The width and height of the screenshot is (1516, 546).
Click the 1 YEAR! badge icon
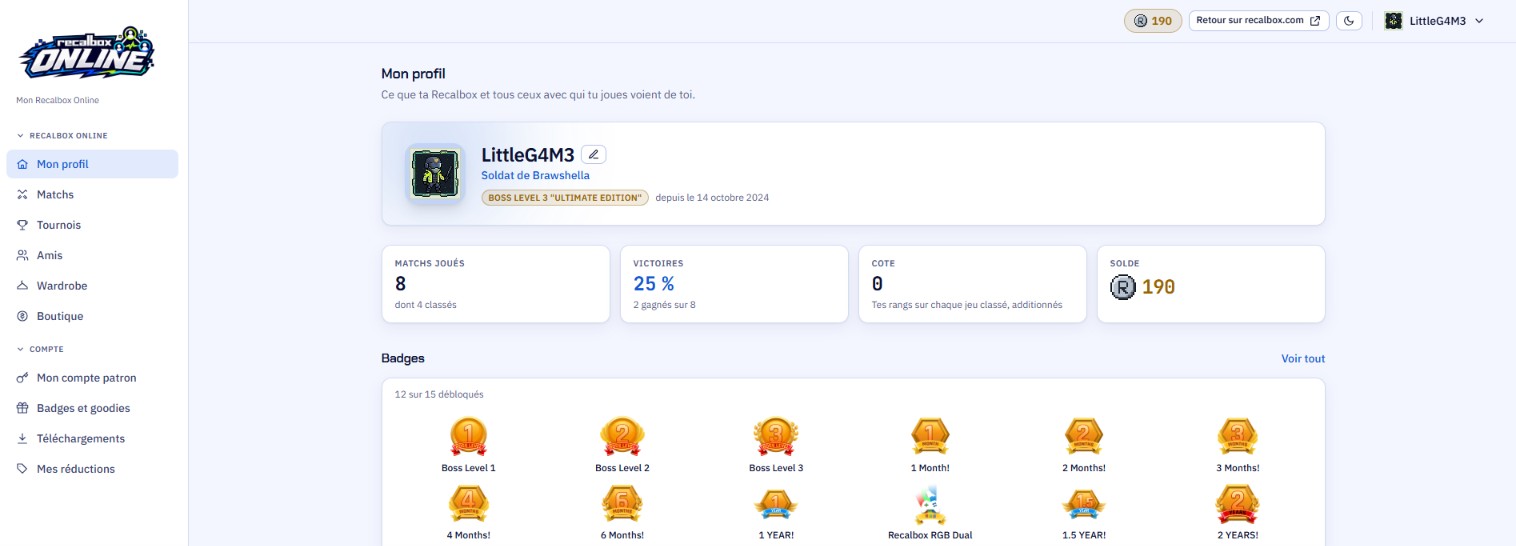coord(776,505)
